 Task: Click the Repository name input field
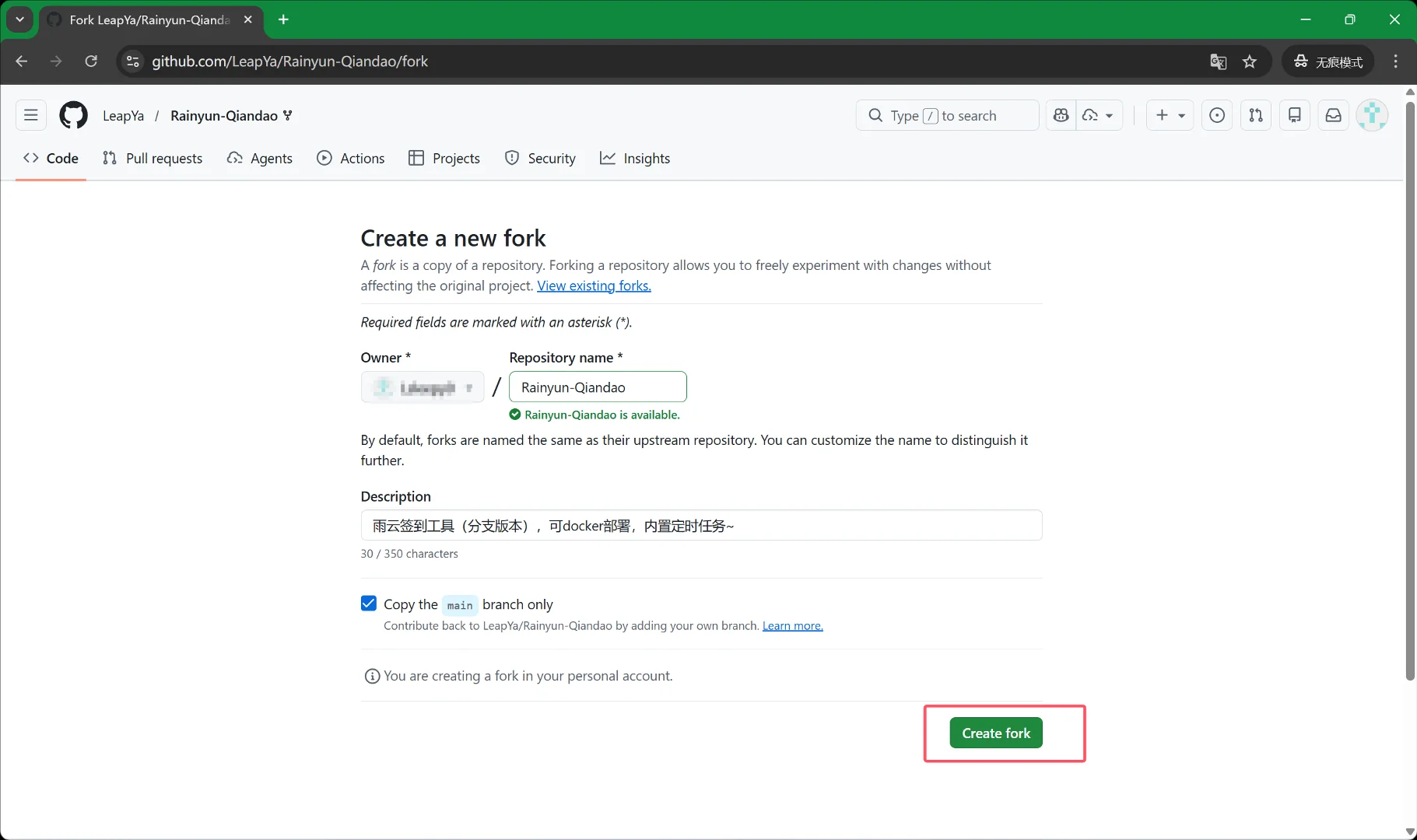[598, 387]
